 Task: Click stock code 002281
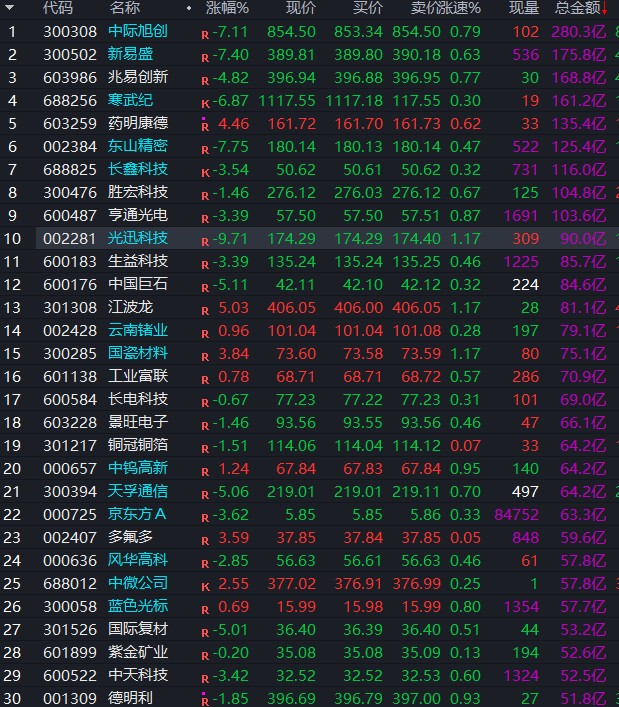point(70,239)
